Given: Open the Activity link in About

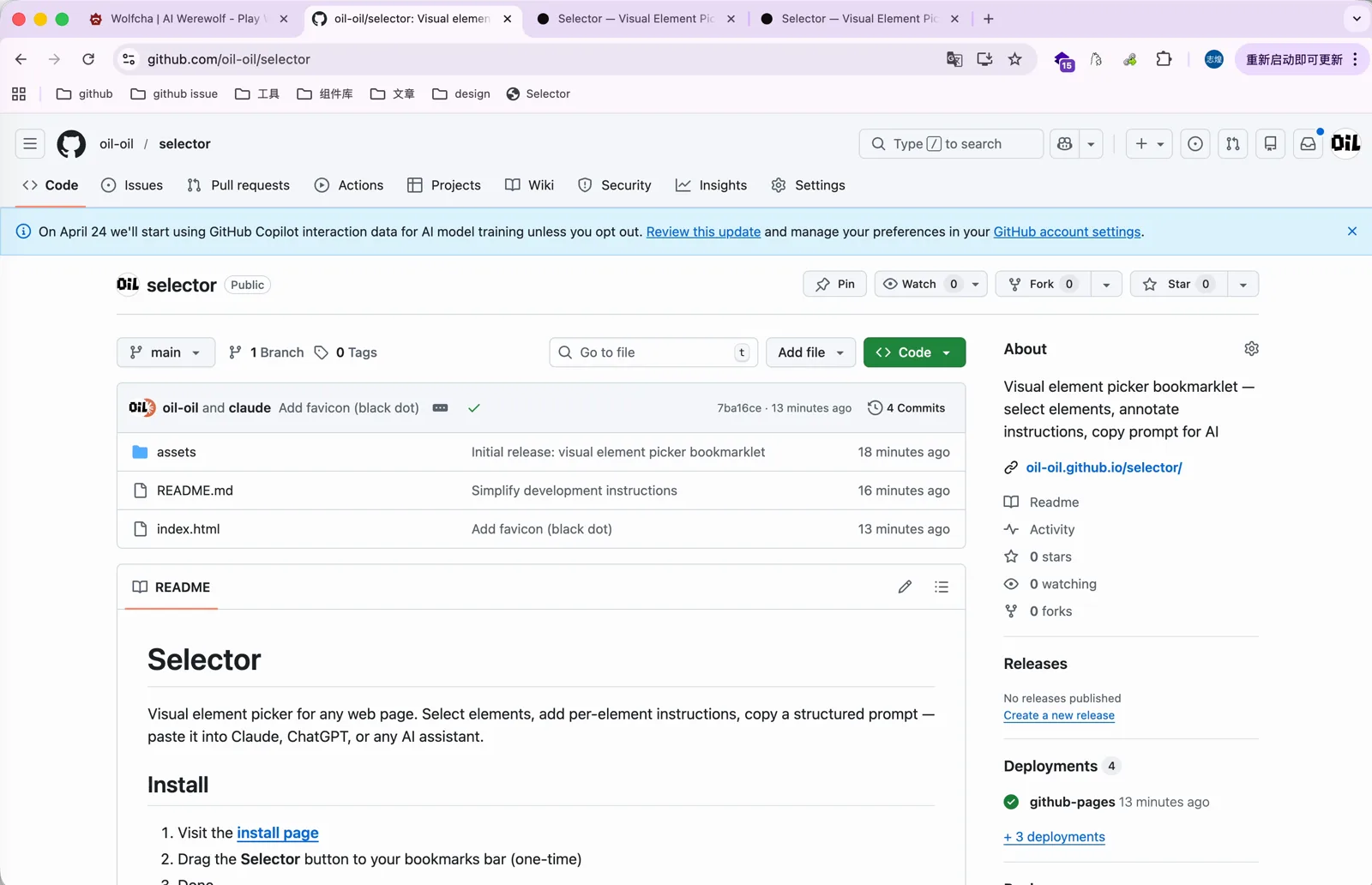Looking at the screenshot, I should 1051,530.
